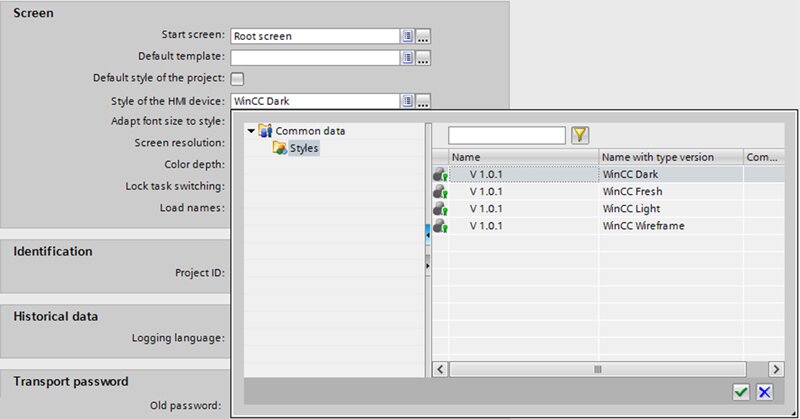Sort by Name with type version column
800x419 pixels.
coord(670,157)
